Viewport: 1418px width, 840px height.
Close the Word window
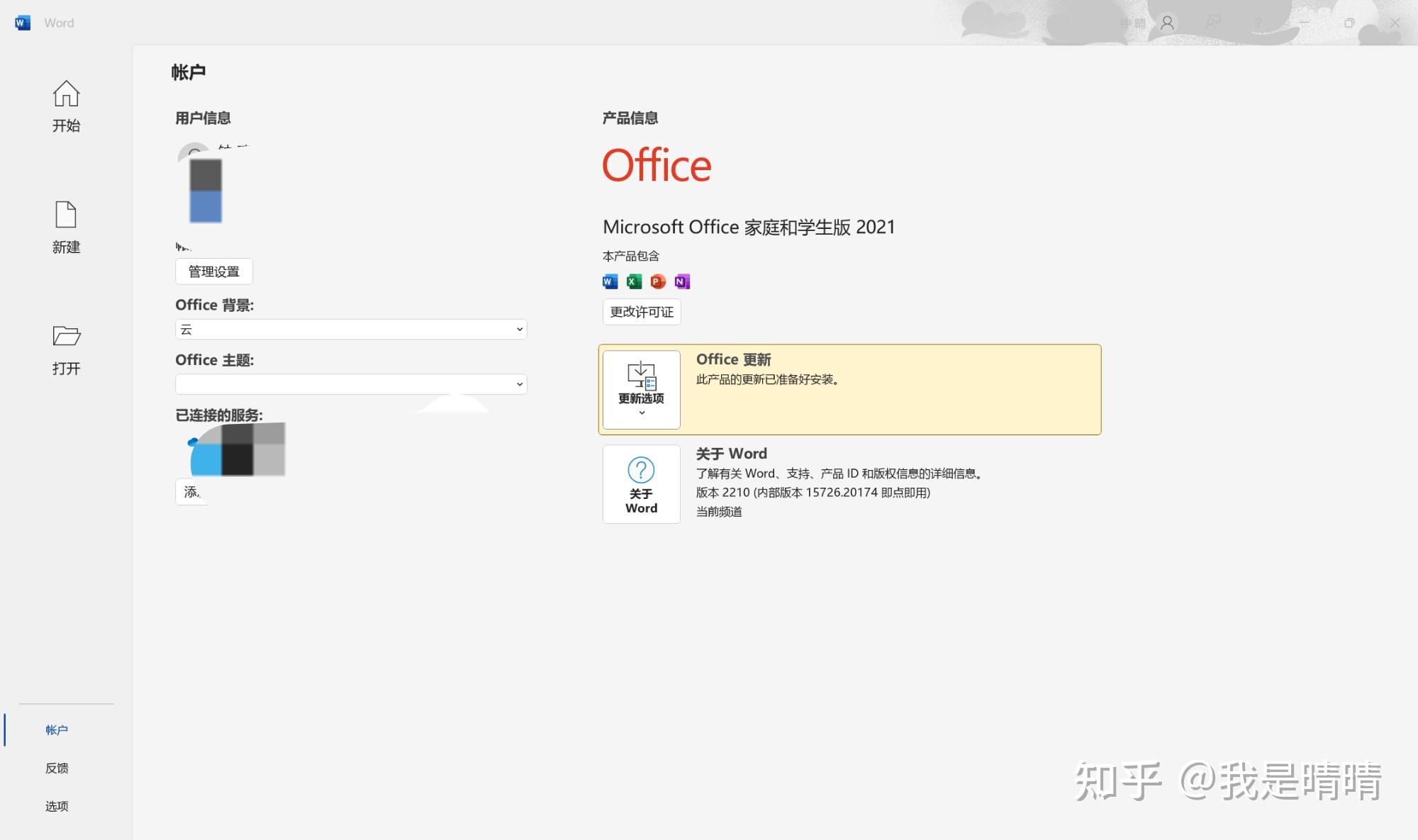(x=1395, y=23)
